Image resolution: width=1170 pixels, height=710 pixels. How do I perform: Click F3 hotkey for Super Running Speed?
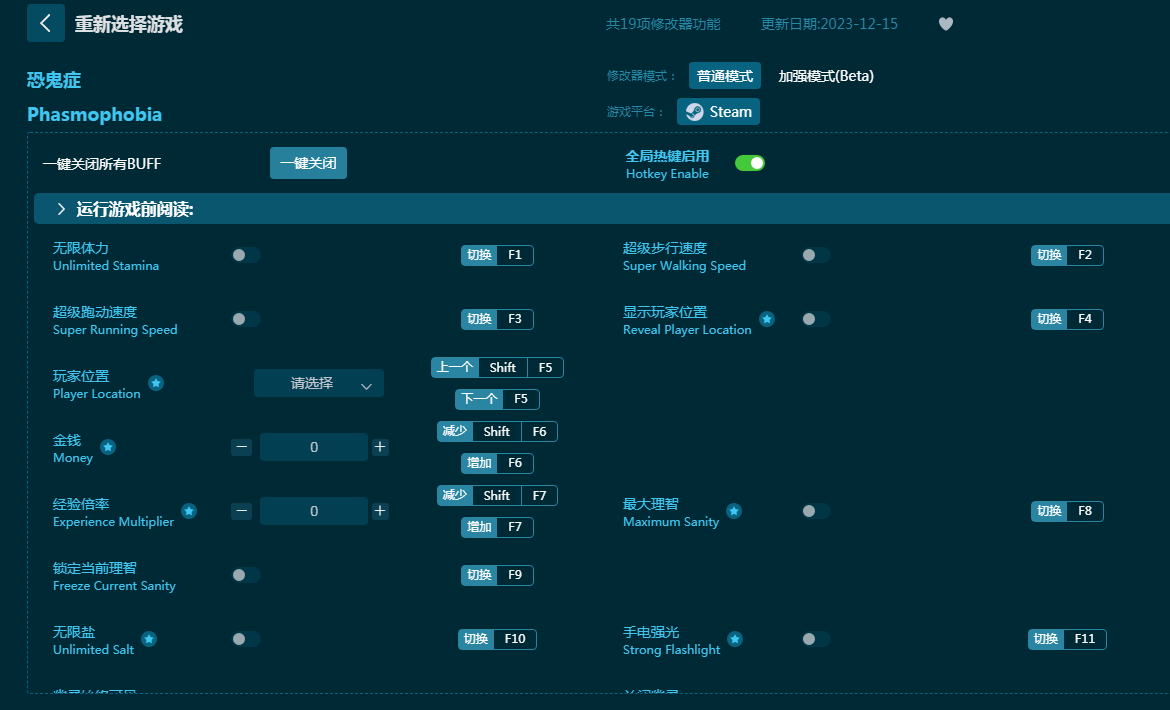tap(497, 319)
